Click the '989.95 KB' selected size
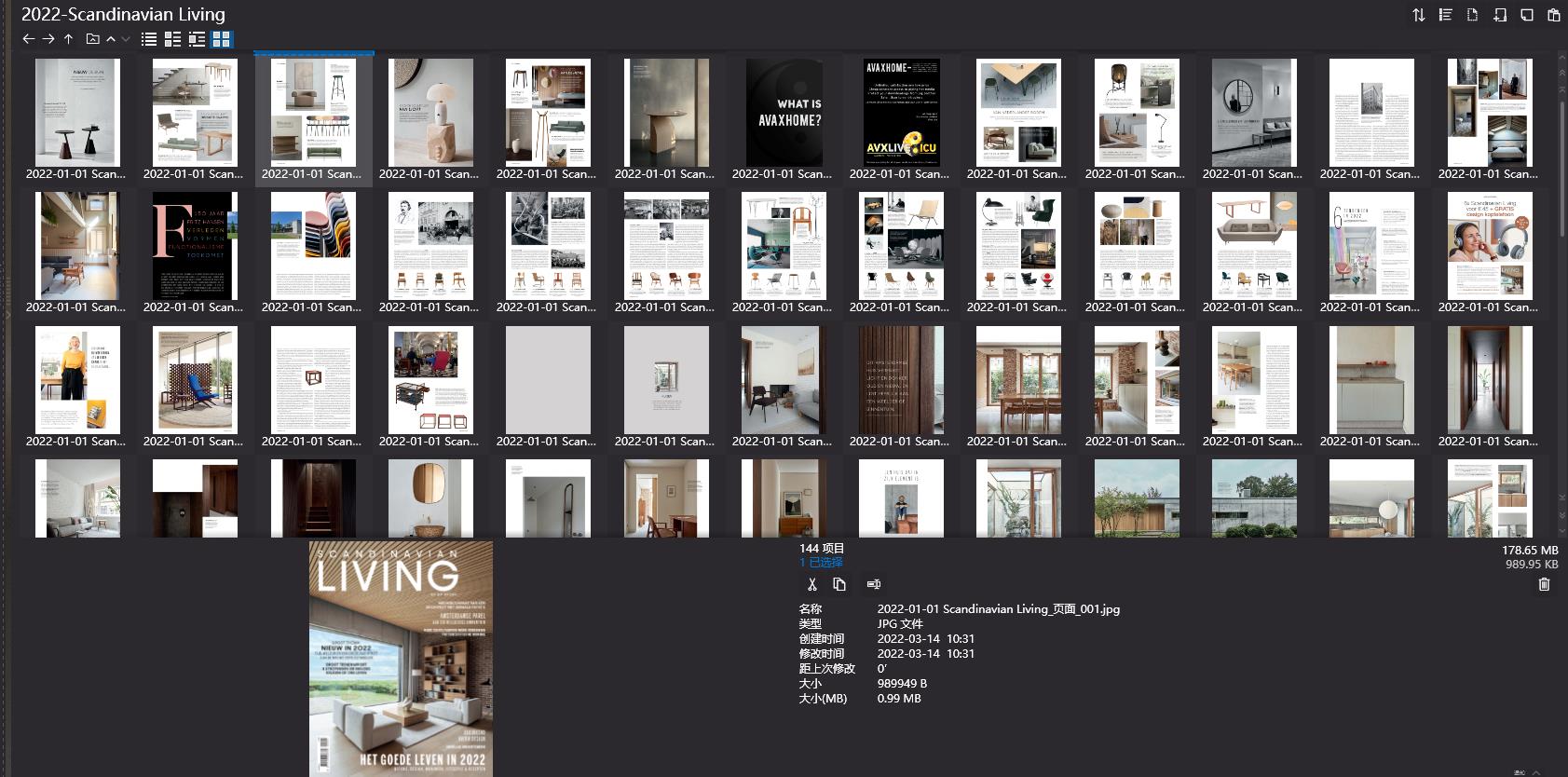This screenshot has width=1568, height=777. coord(1532,564)
